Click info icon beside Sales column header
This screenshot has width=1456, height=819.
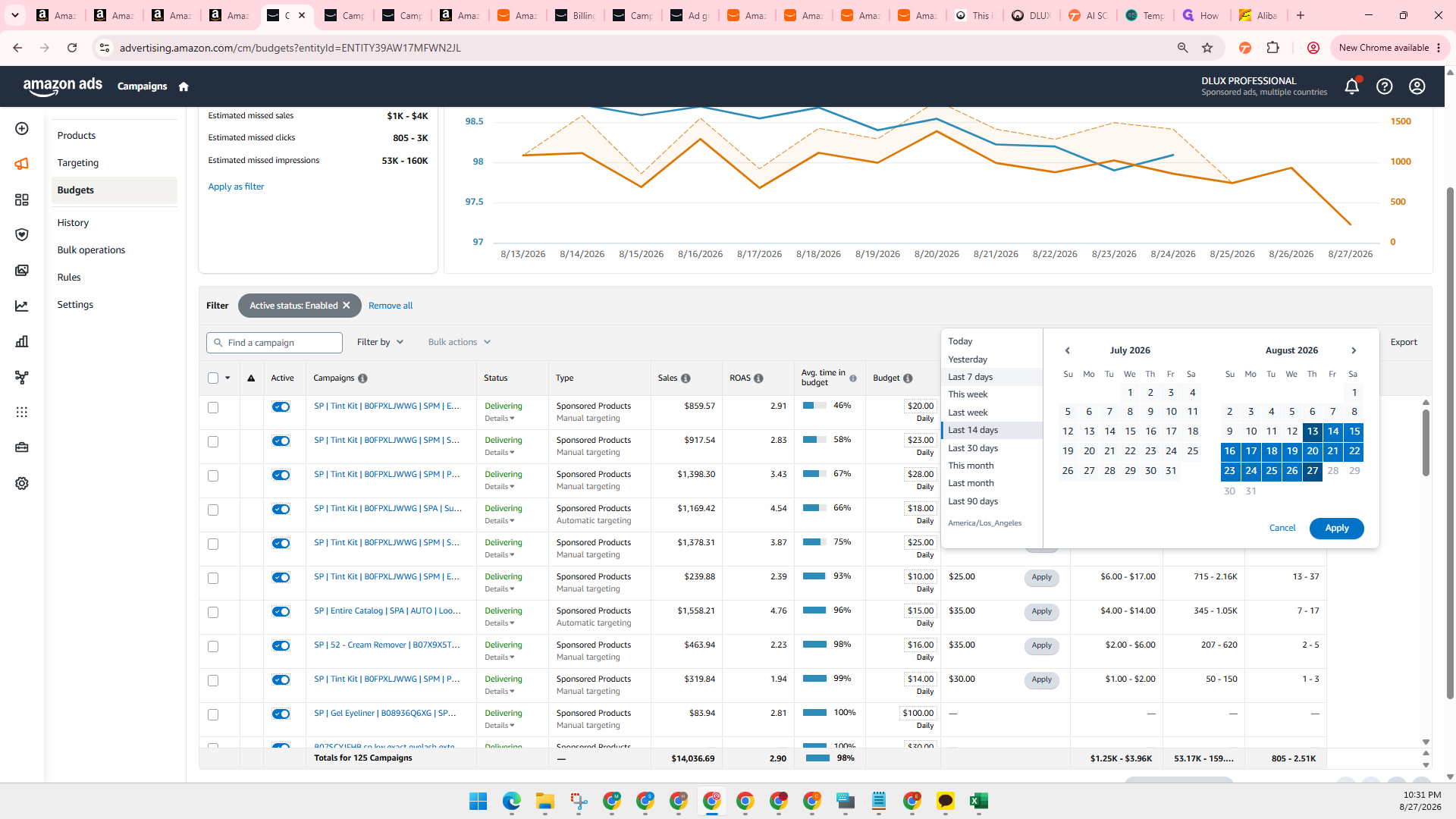[686, 378]
